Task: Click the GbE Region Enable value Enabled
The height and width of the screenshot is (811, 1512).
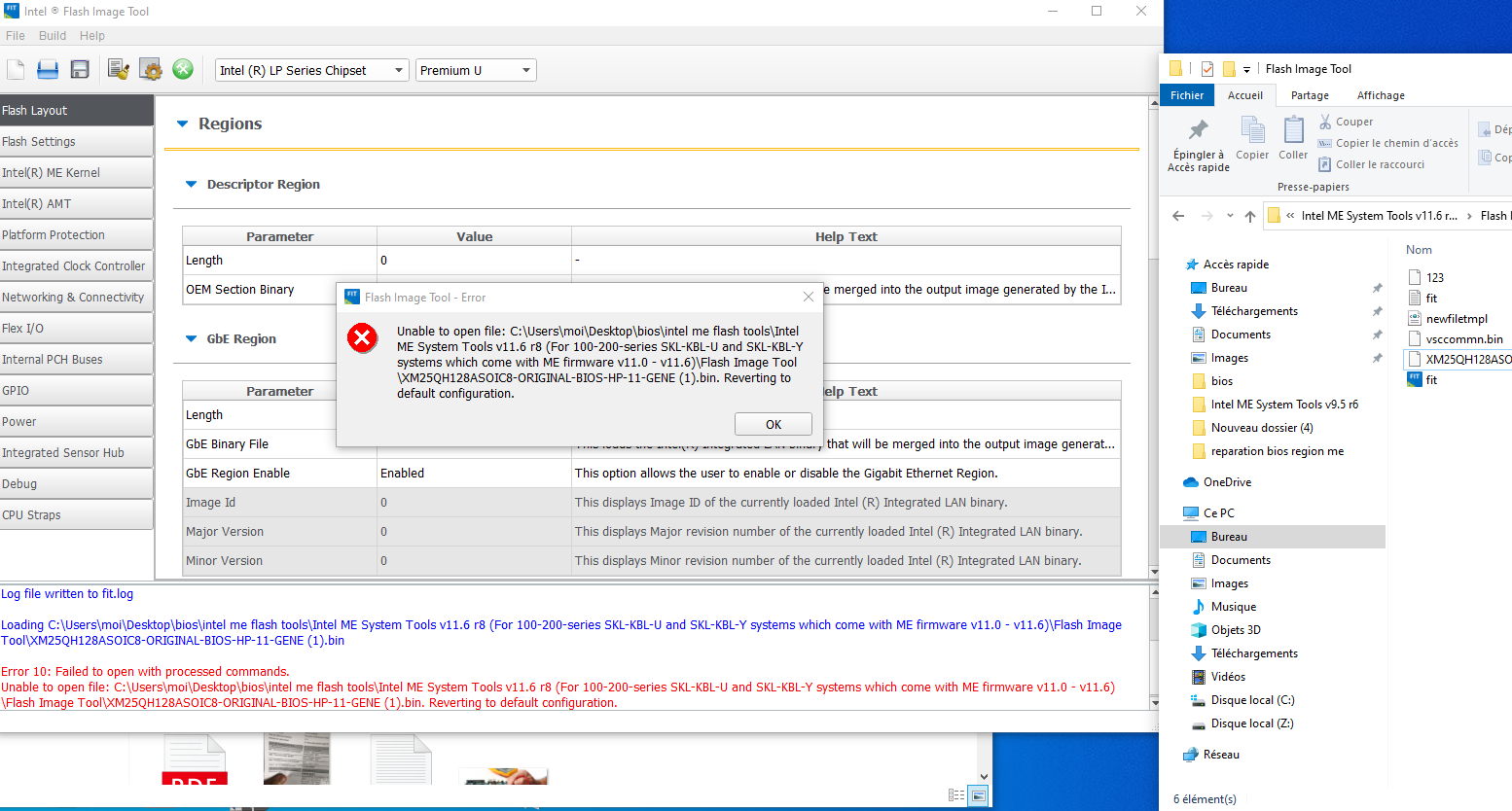Action: pos(474,474)
